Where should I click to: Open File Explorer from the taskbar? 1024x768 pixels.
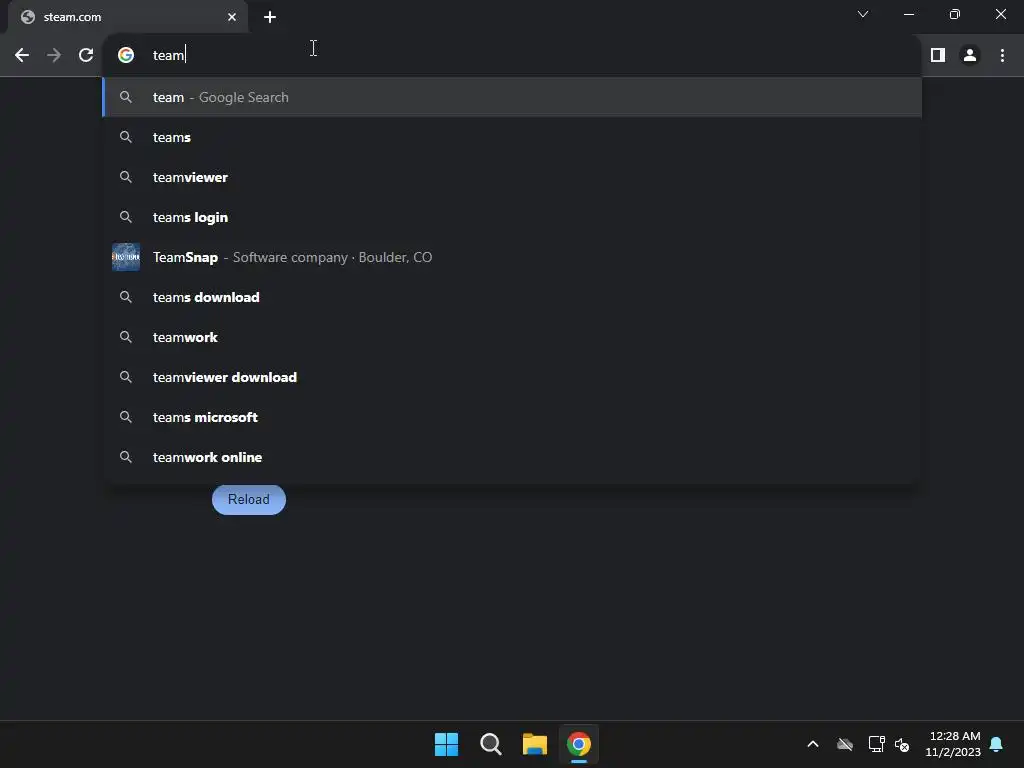[535, 744]
